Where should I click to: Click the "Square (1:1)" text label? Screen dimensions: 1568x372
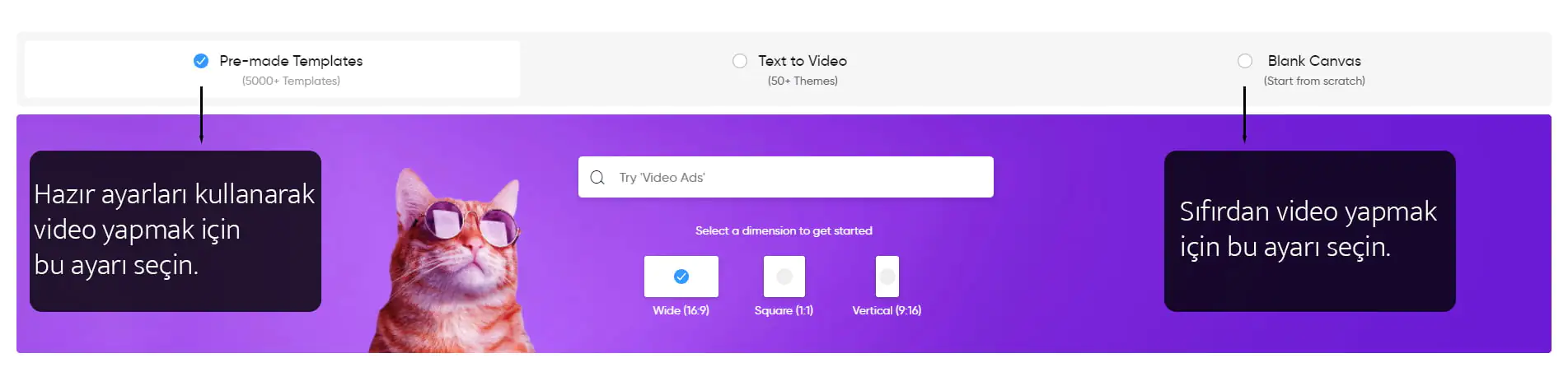[x=784, y=310]
